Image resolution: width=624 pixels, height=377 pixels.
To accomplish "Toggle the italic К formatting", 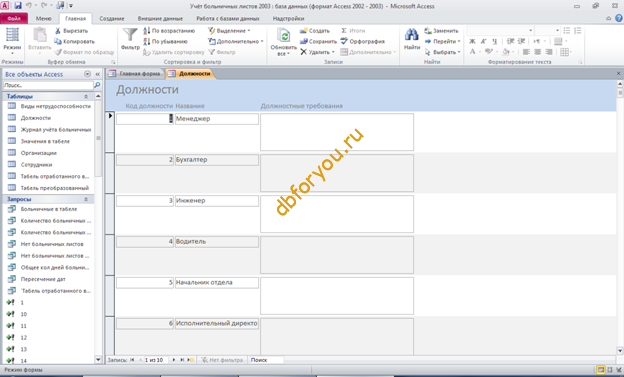I will point(483,41).
